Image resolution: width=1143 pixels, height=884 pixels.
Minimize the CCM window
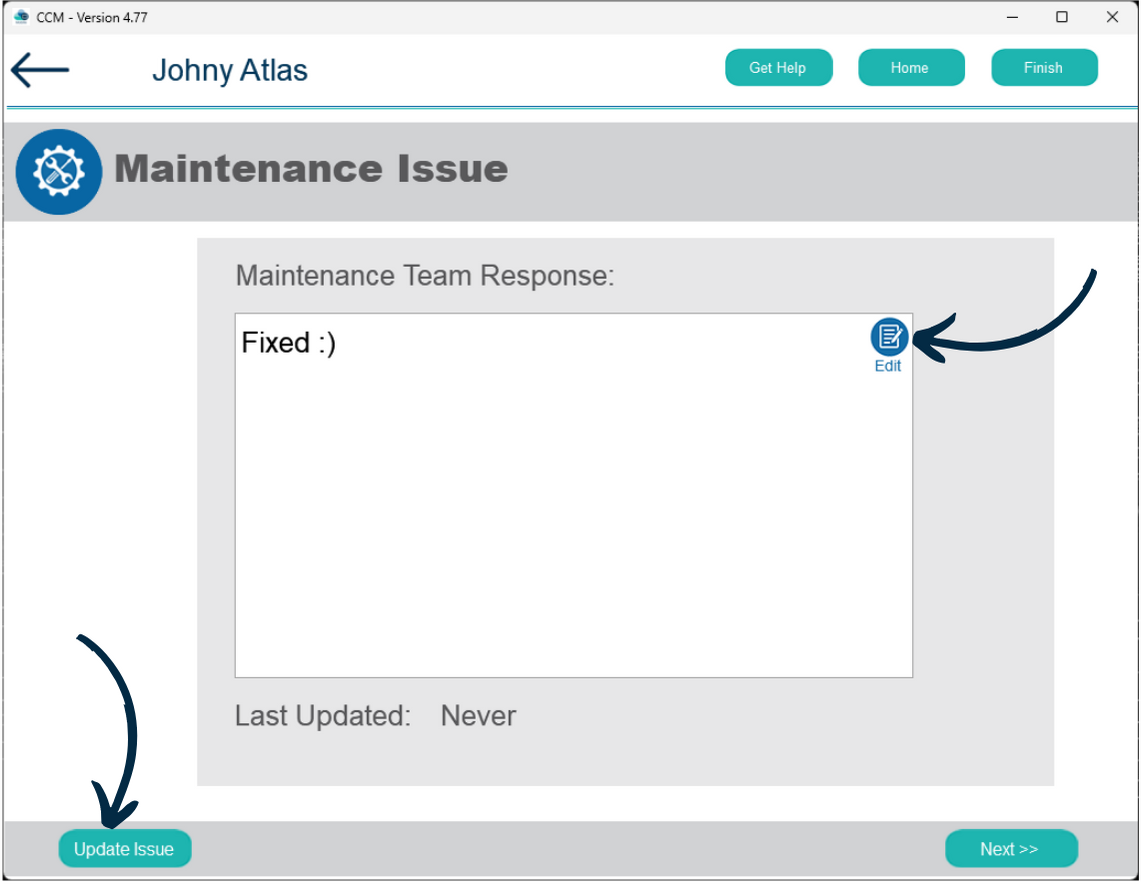point(1012,17)
